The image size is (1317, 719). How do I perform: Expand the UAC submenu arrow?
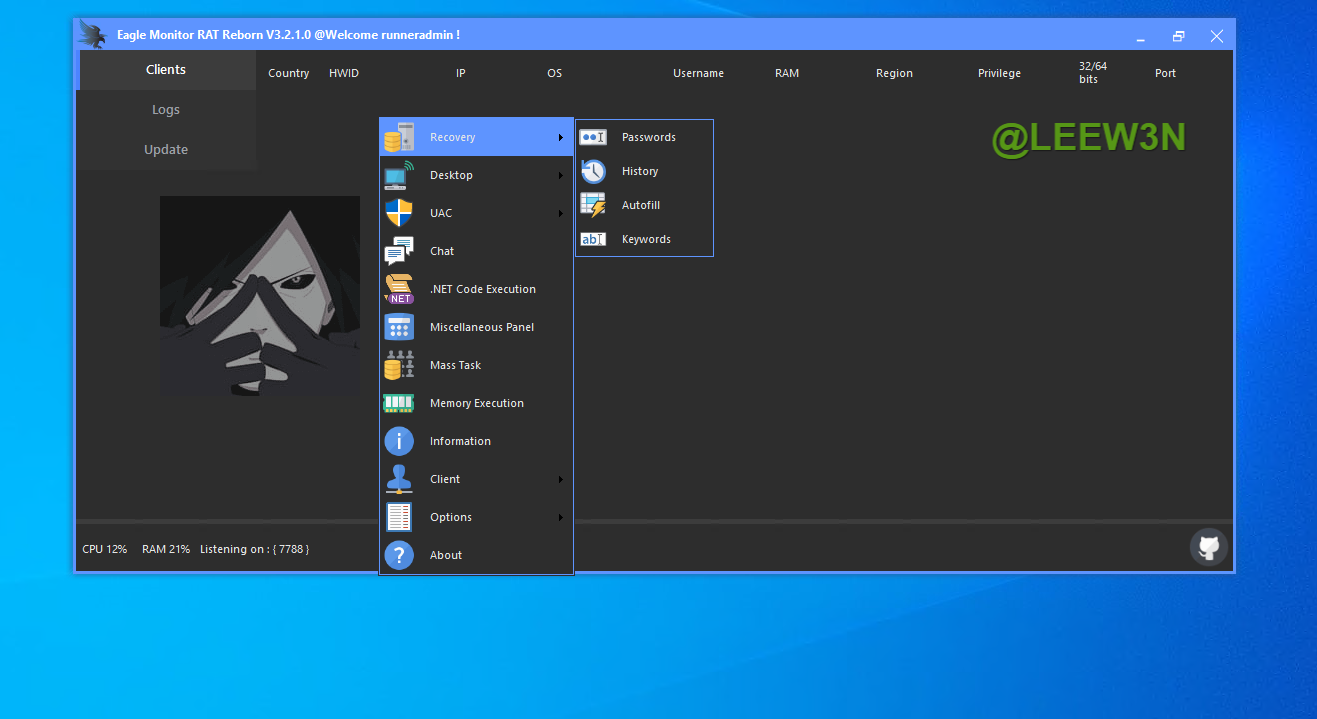561,214
